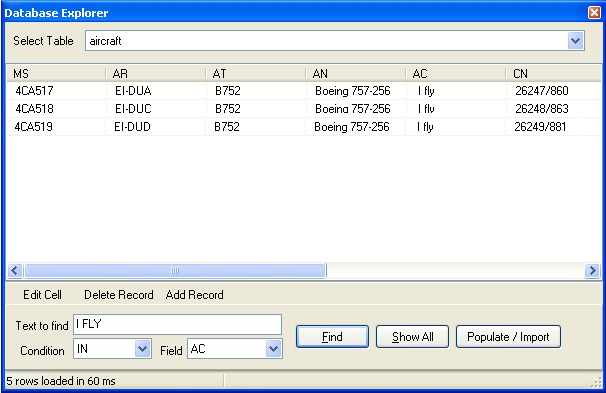Select B752 in the 4CA517 row

pyautogui.click(x=228, y=91)
